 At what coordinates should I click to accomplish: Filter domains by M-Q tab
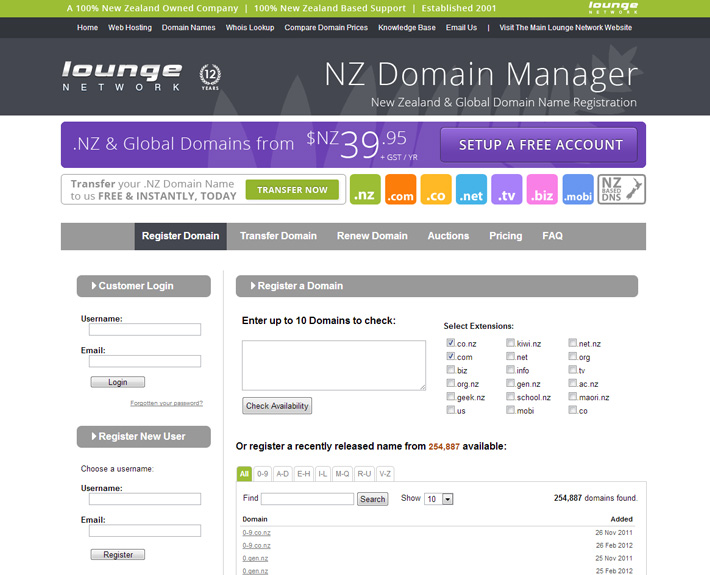click(342, 474)
